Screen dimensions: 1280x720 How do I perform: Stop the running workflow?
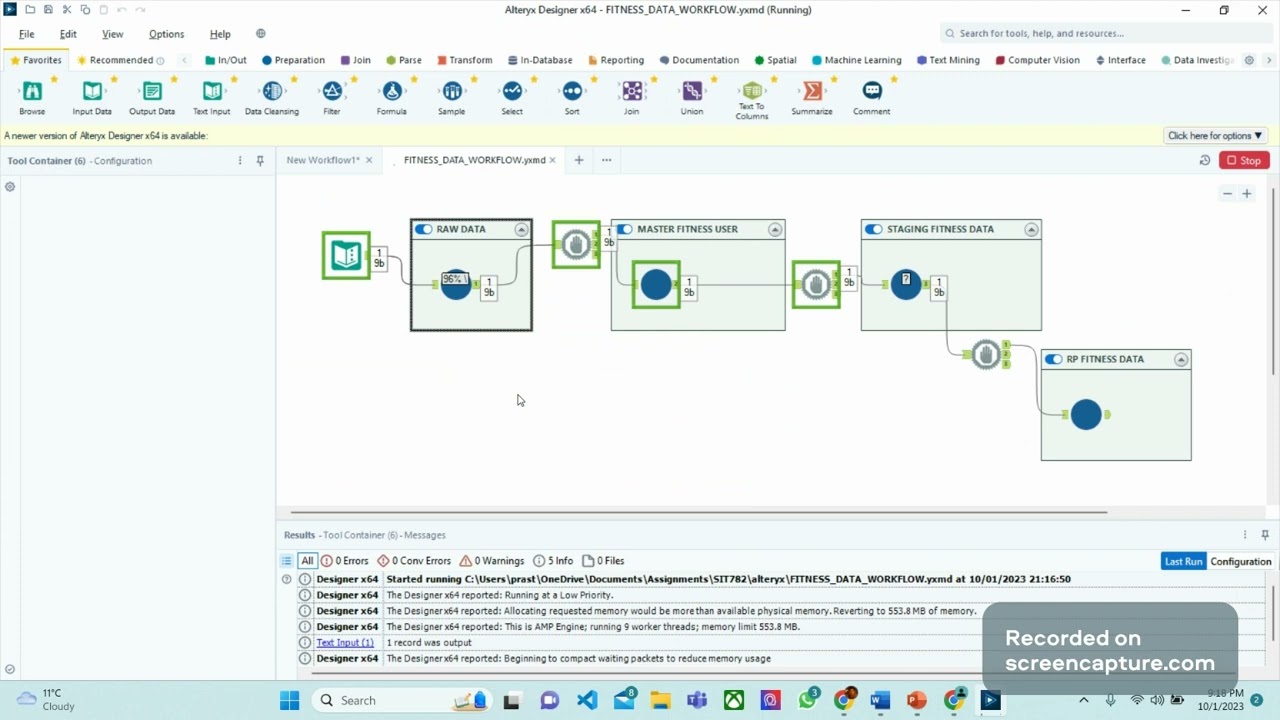pyautogui.click(x=1245, y=160)
